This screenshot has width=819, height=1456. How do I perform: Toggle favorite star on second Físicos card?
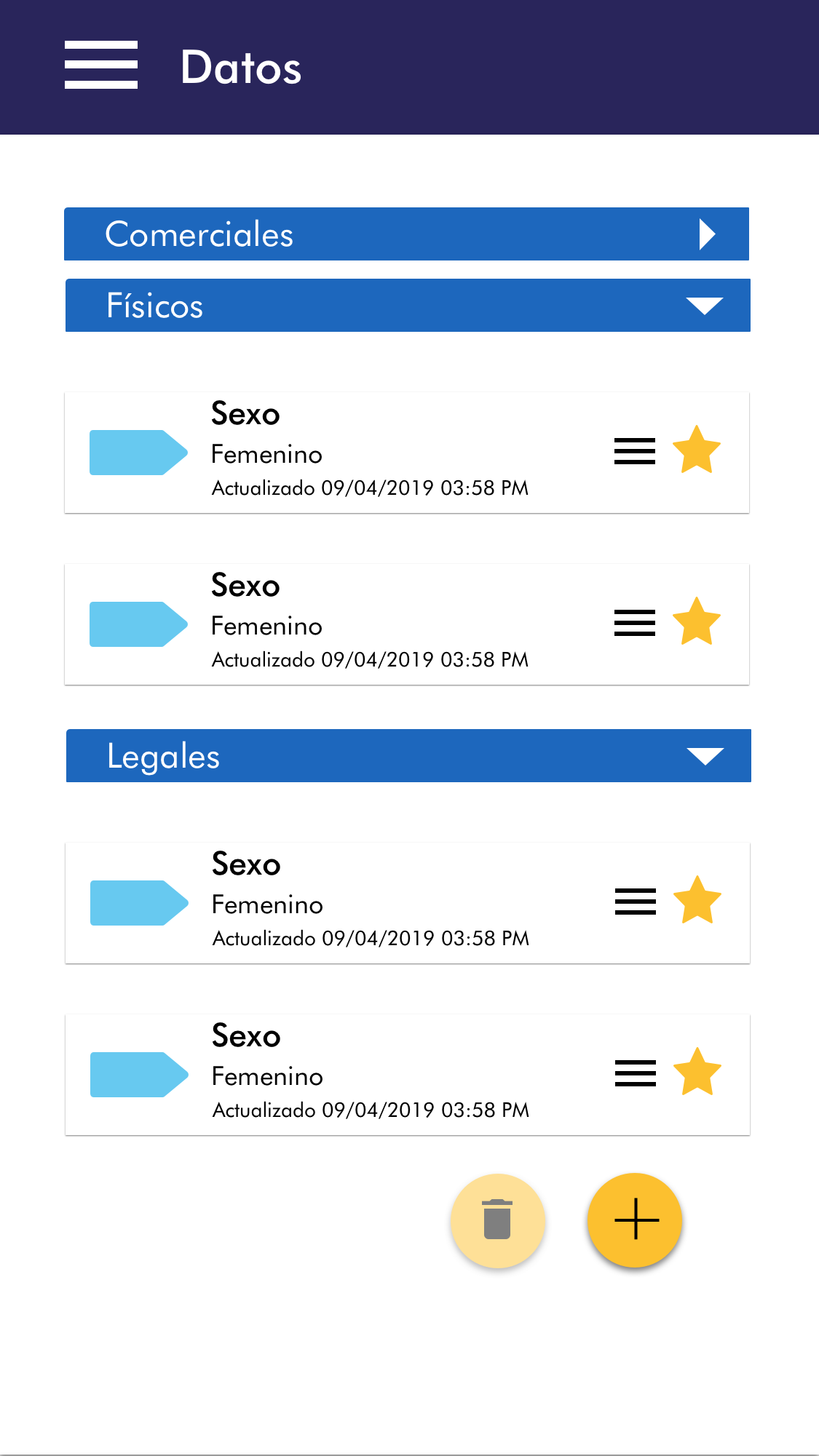[697, 622]
